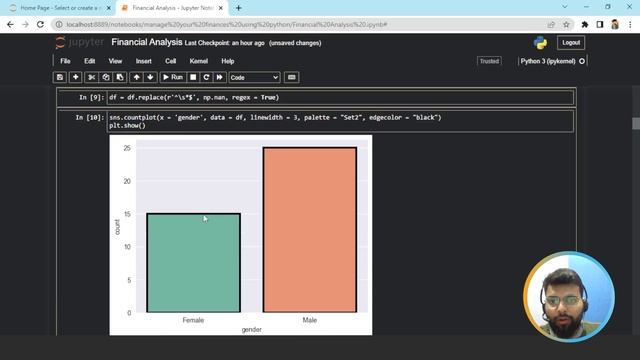640x360 pixels.
Task: Open the File menu
Action: 65,61
